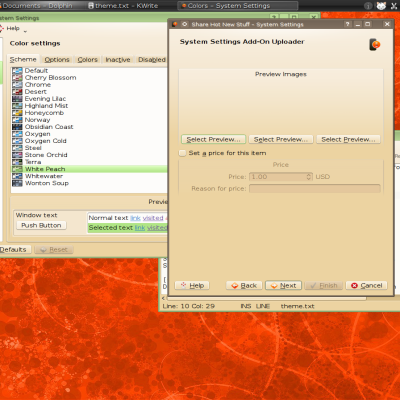400x400 pixels.
Task: Click the LINE indicator in KWrite status bar
Action: (263, 306)
